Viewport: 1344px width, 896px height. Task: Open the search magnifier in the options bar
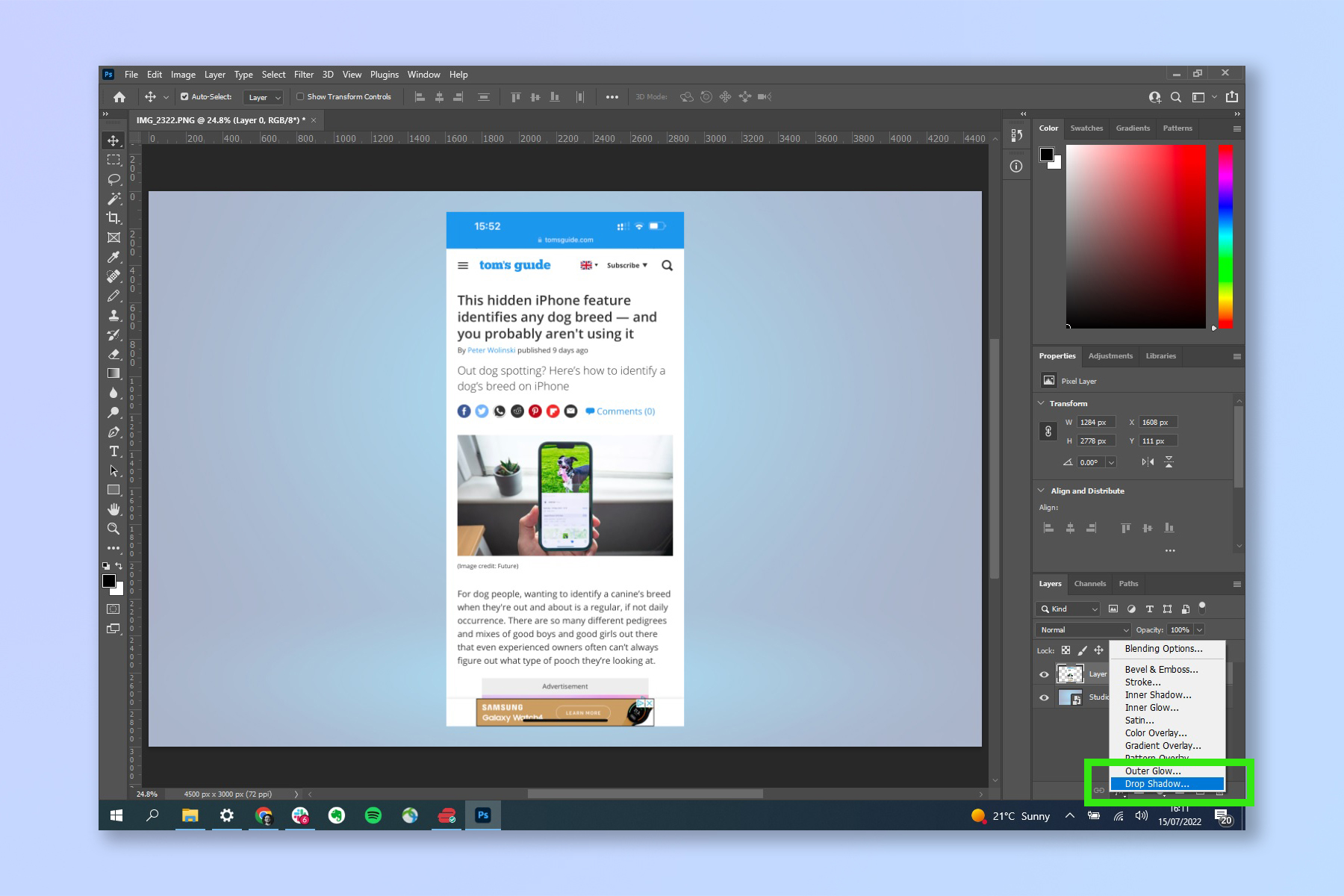(x=1176, y=97)
